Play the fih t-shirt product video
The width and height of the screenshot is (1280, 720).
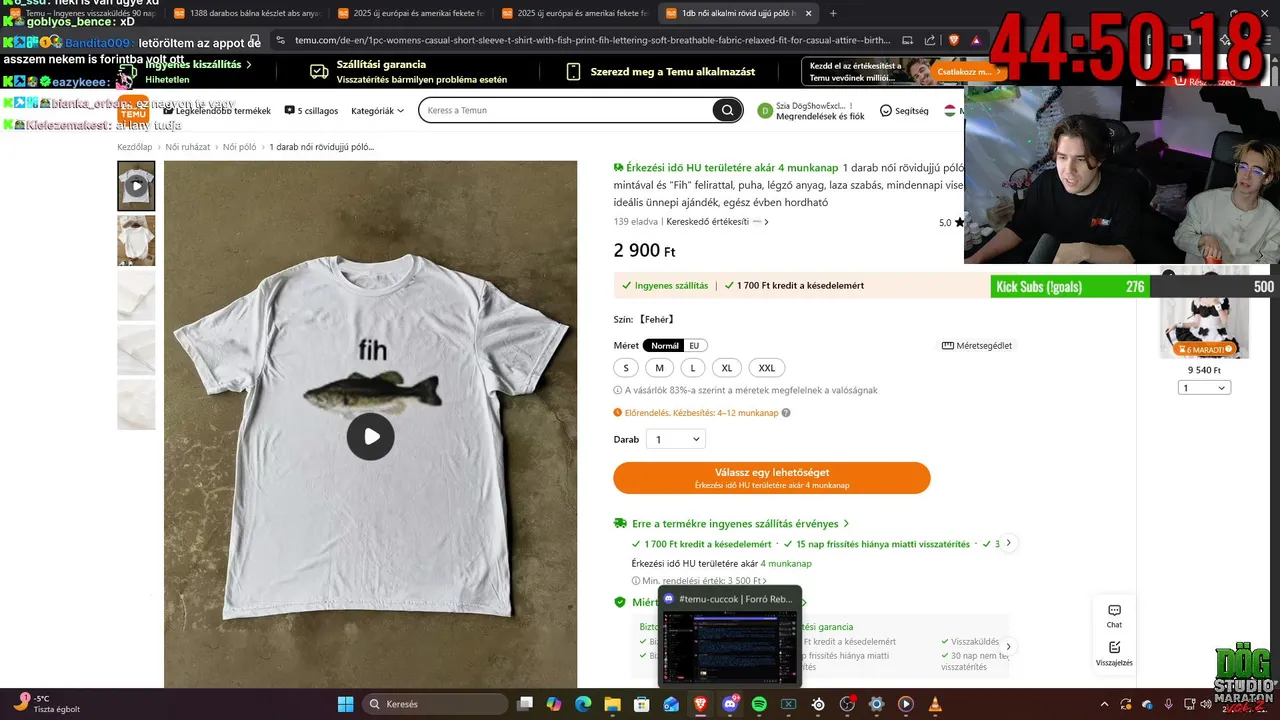coord(371,436)
